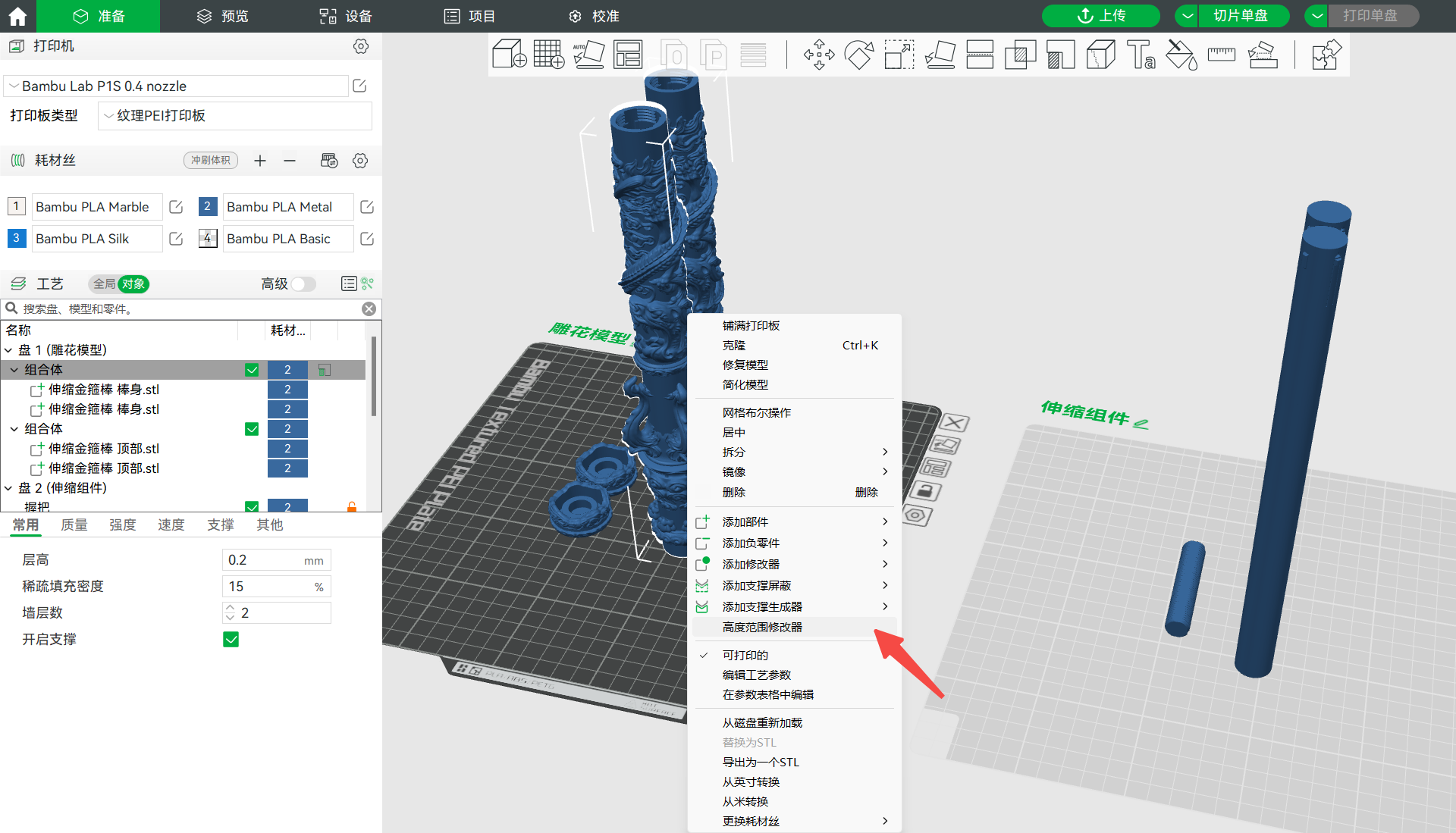Click 高度范围修改器 in context menu
Viewport: 1456px width, 833px height.
click(795, 627)
